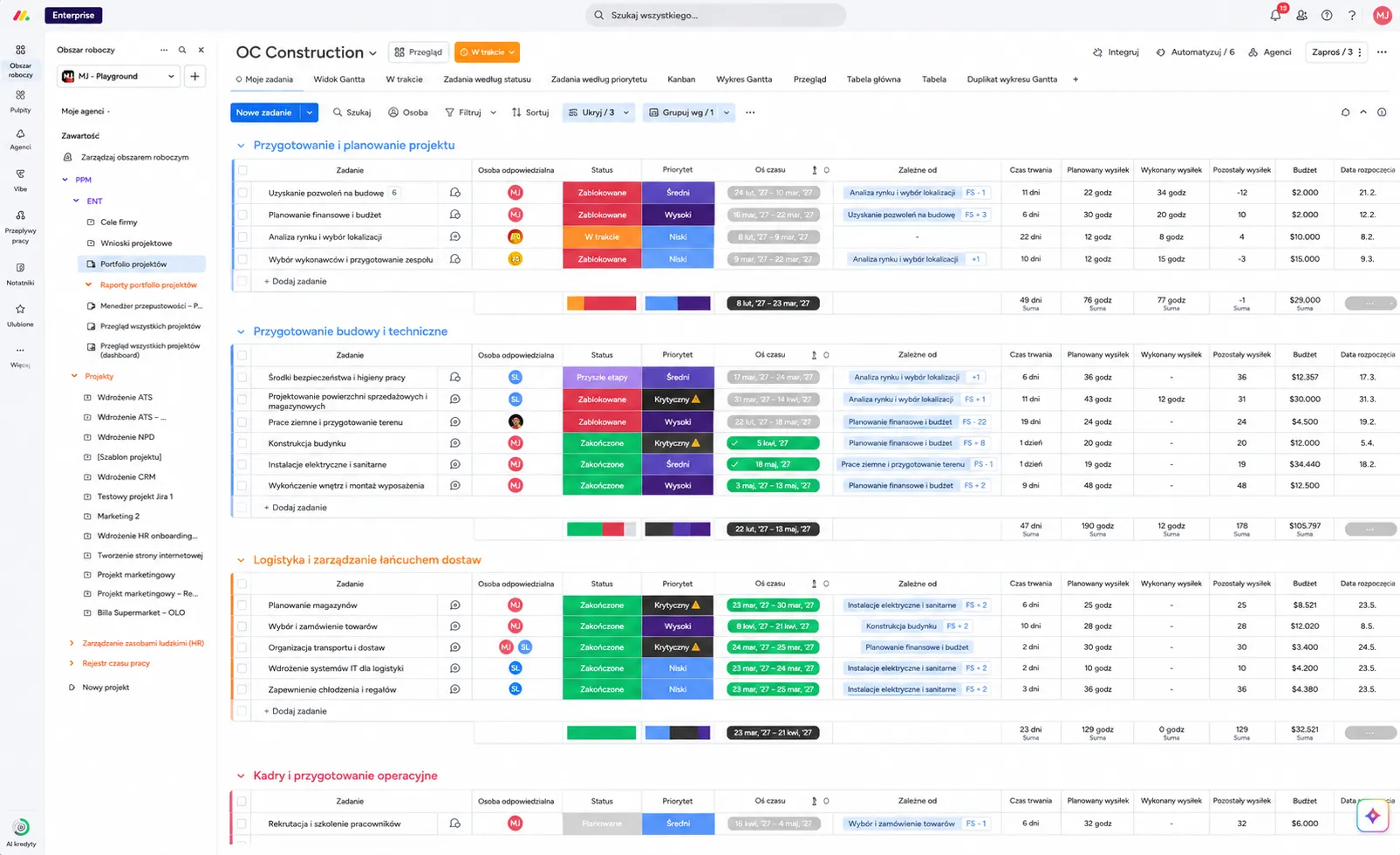Open the Nowe zadanie dropdown arrow
Image resolution: width=1400 pixels, height=855 pixels.
coord(310,113)
